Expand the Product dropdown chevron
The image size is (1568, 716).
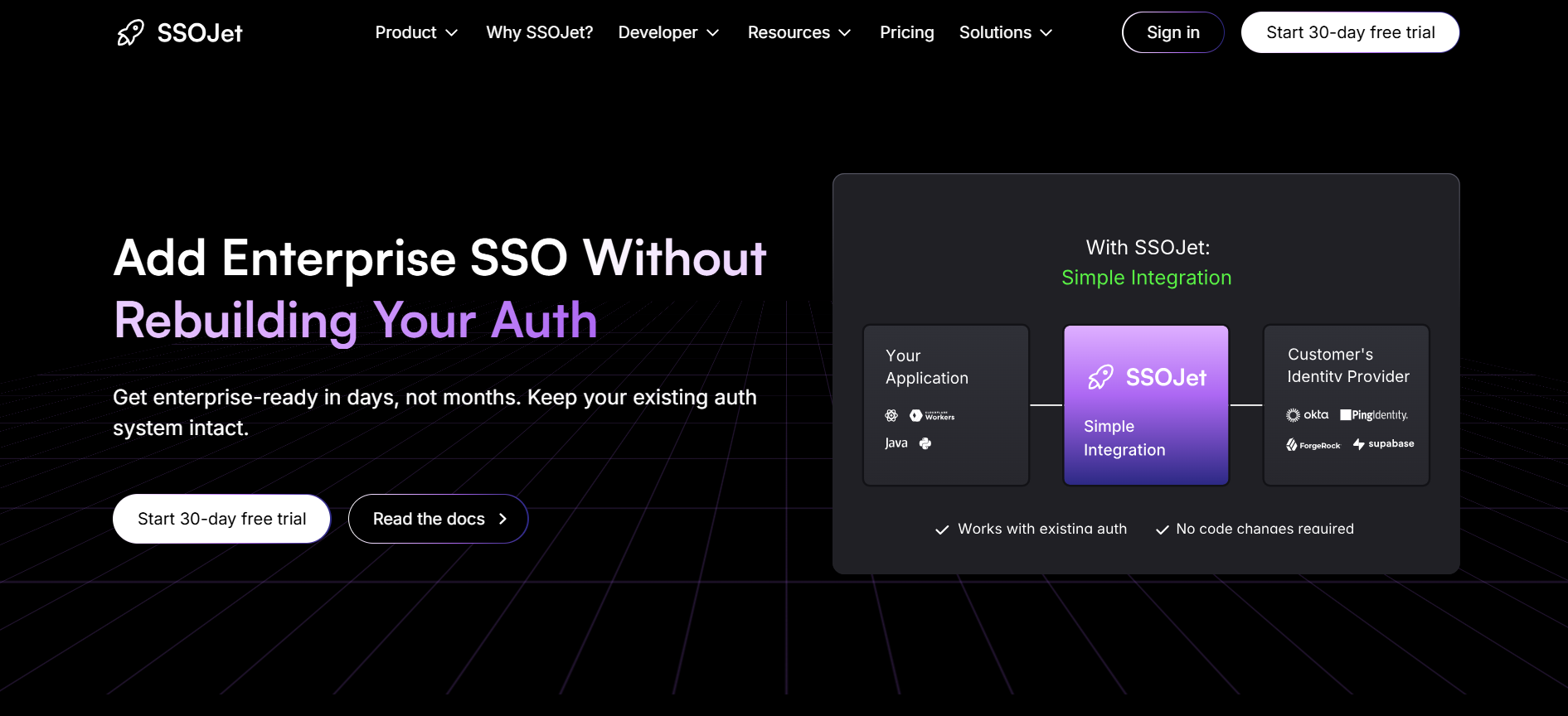point(452,33)
